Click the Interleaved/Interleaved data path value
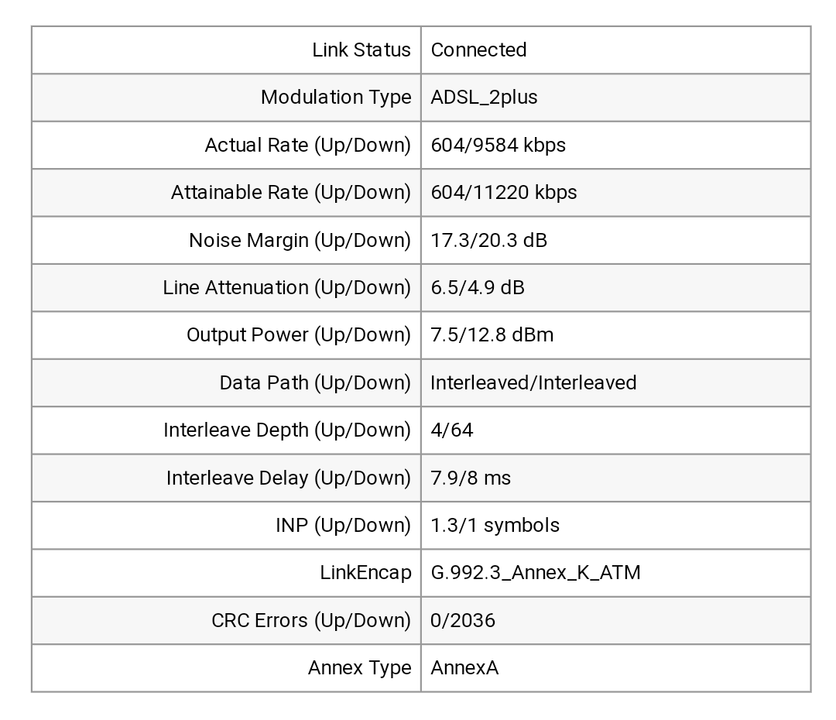Screen dimensions: 836x720 (533, 383)
